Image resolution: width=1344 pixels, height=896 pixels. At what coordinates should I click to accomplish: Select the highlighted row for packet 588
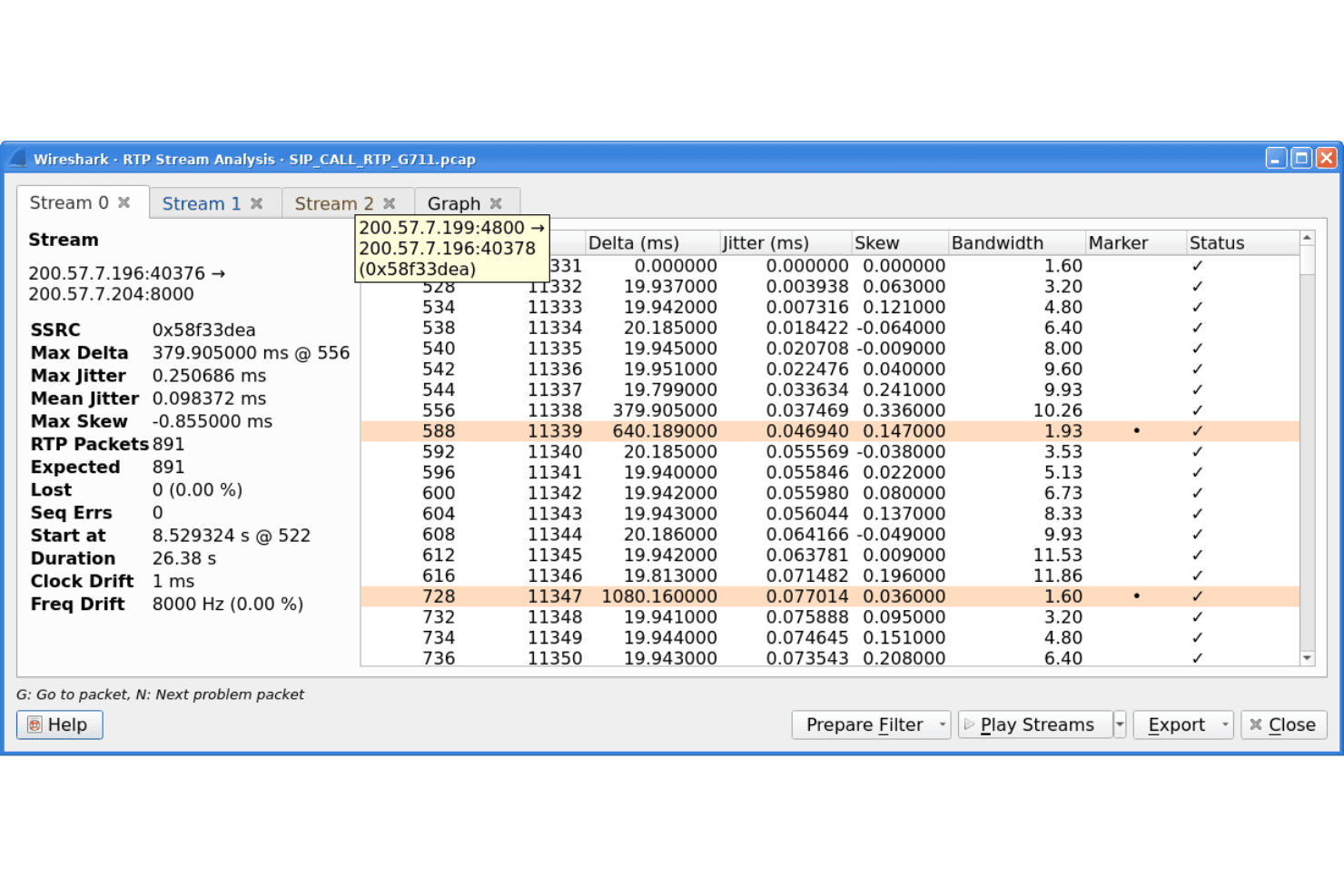pyautogui.click(x=830, y=431)
